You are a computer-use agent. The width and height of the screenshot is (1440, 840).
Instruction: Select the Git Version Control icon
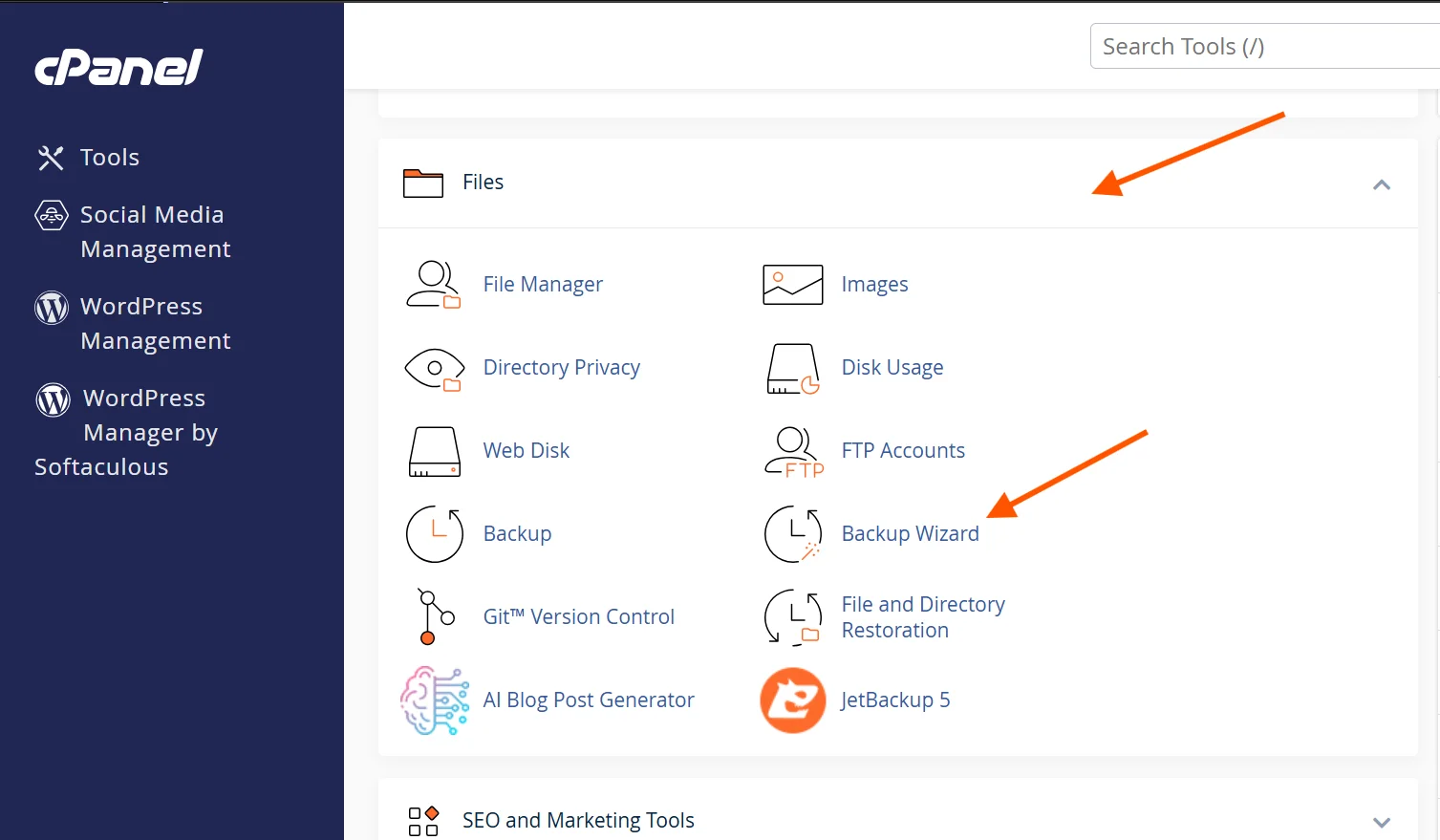[434, 616]
